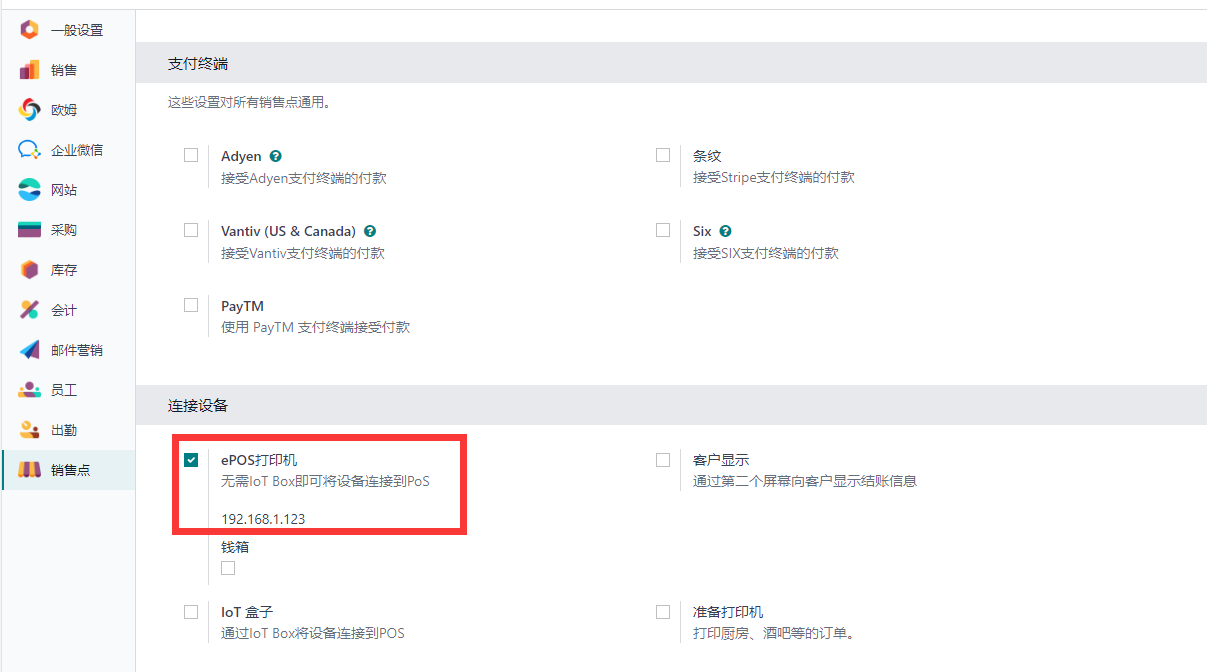Select the 采购 card icon
The width and height of the screenshot is (1207, 672).
(x=29, y=230)
